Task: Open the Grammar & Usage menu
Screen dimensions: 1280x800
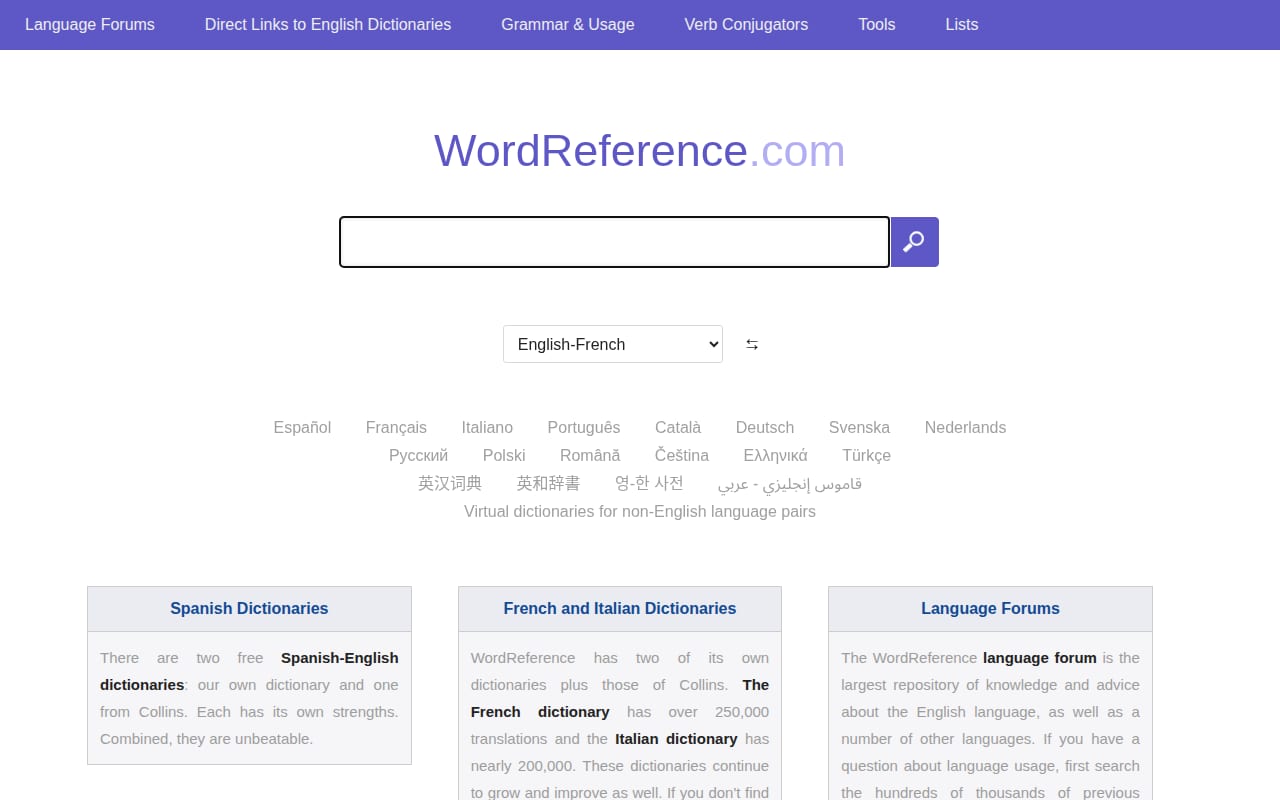Action: click(x=568, y=24)
